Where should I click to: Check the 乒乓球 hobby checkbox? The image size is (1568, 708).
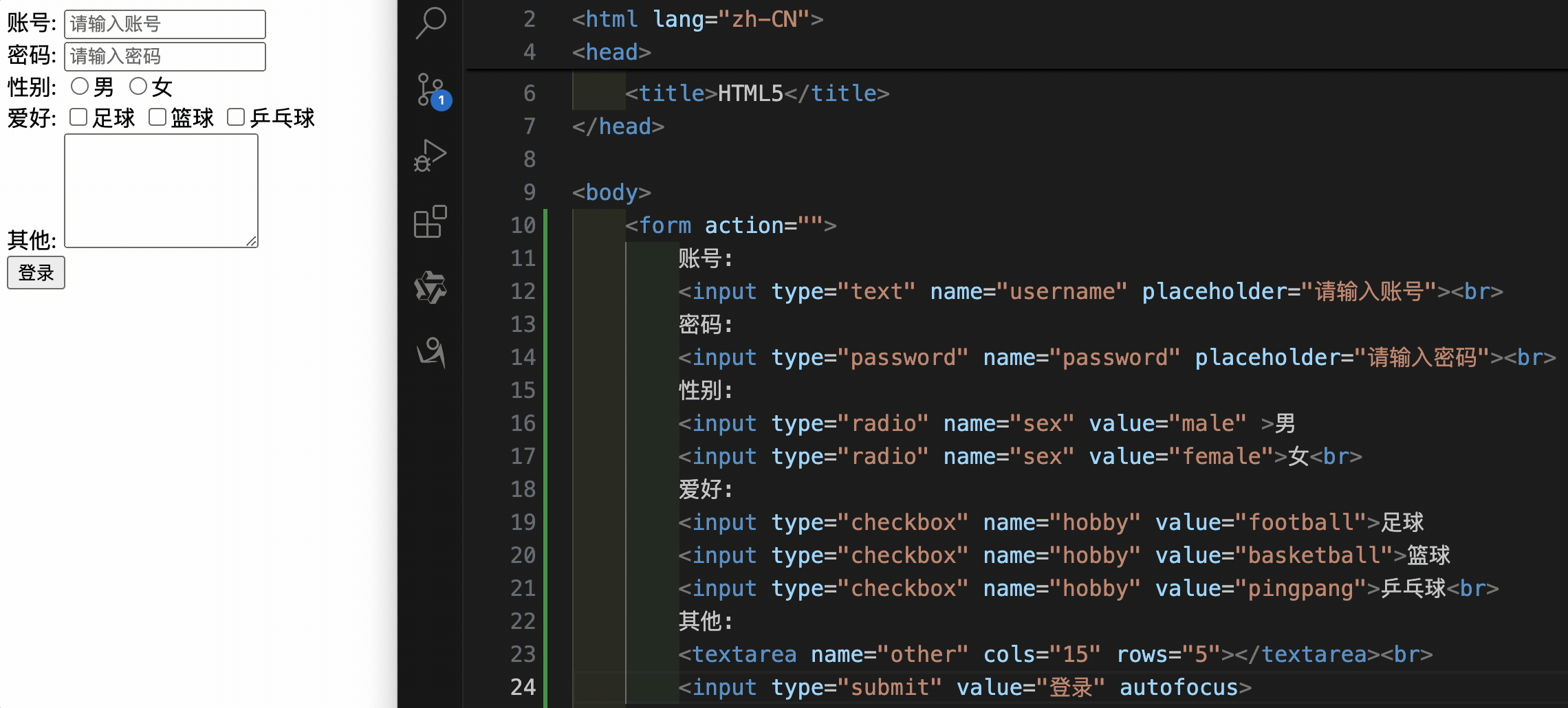tap(236, 118)
